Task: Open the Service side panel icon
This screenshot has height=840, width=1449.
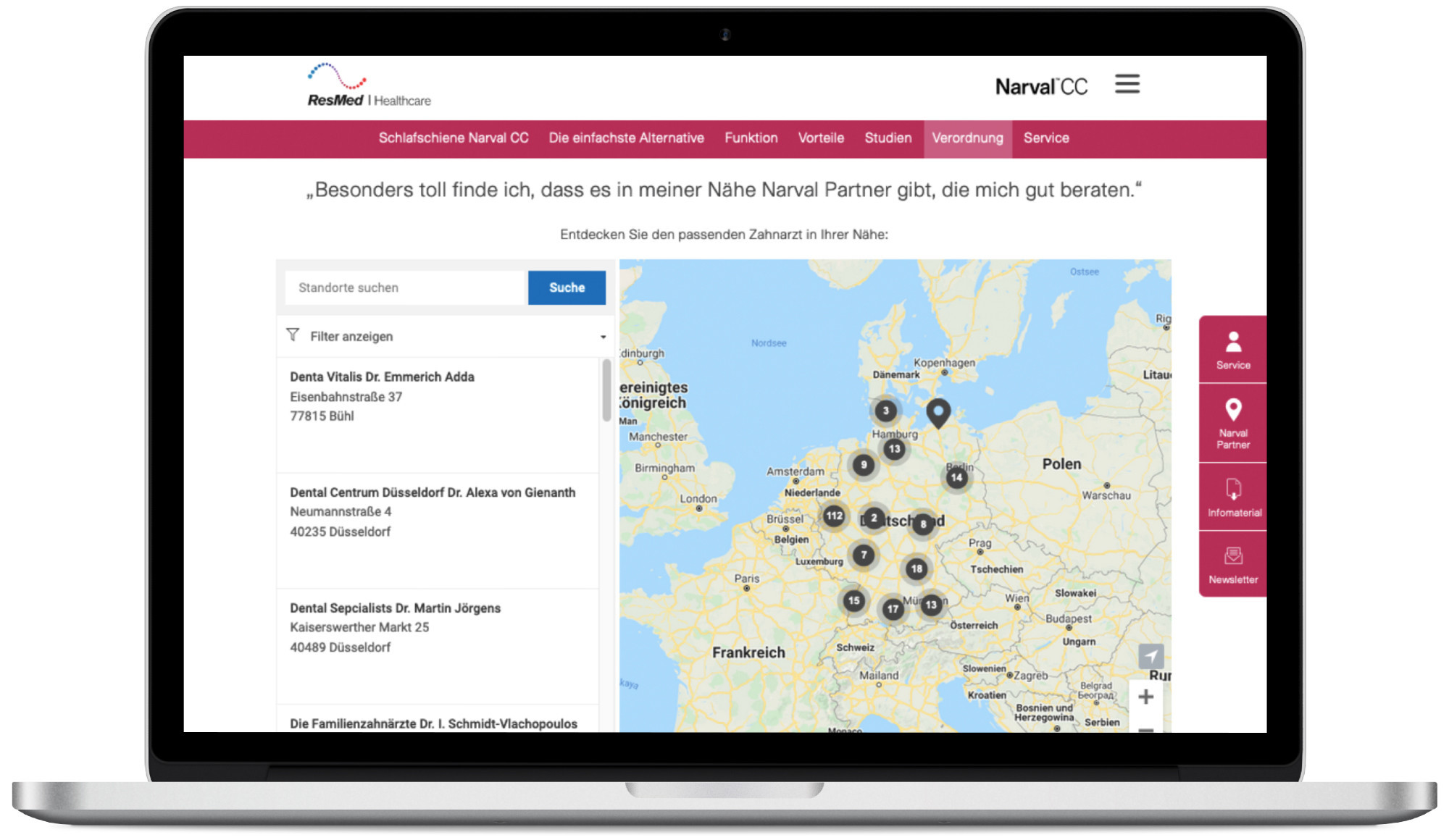Action: point(1233,350)
